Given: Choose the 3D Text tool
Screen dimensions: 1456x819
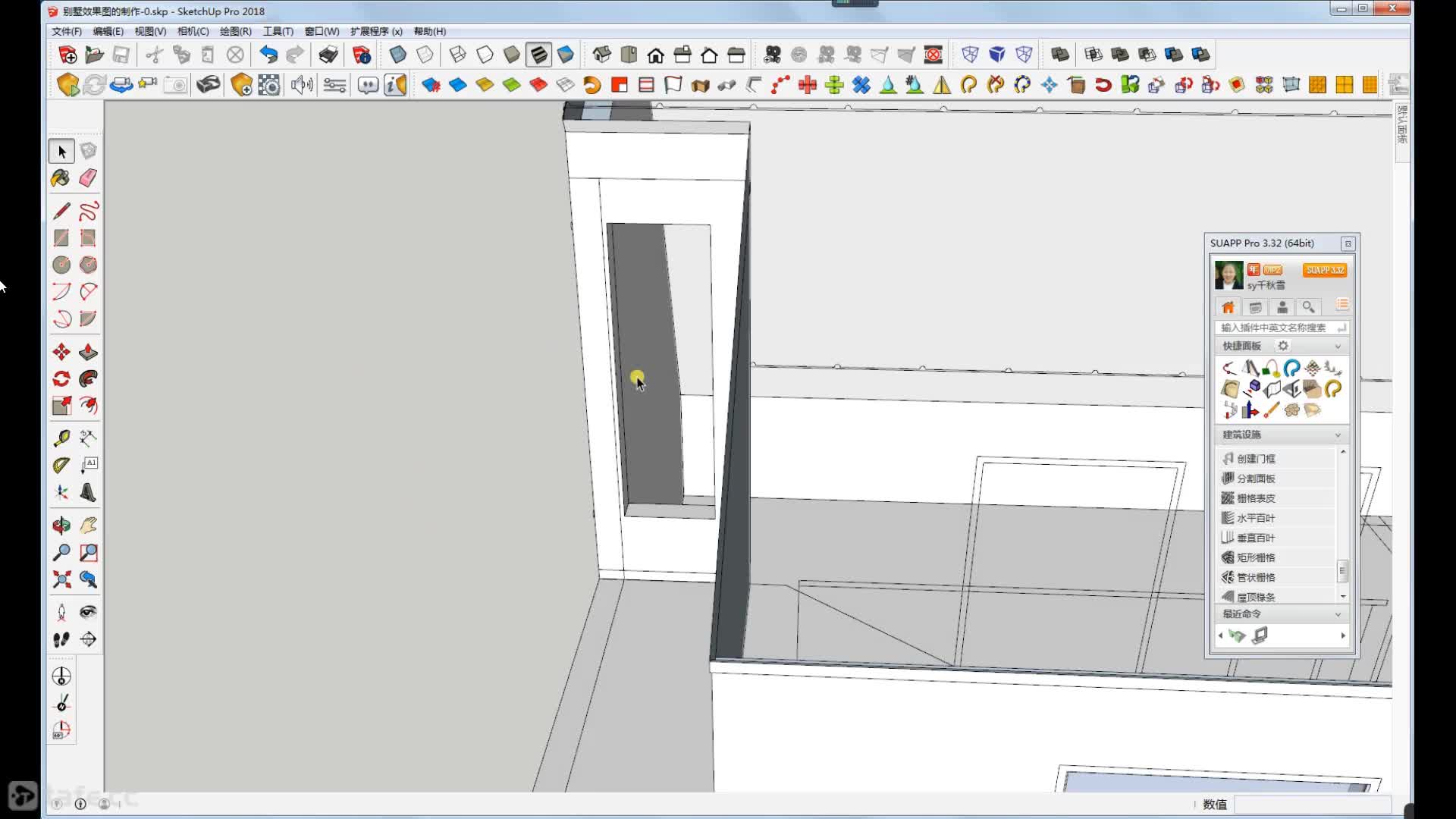Looking at the screenshot, I should tap(88, 492).
